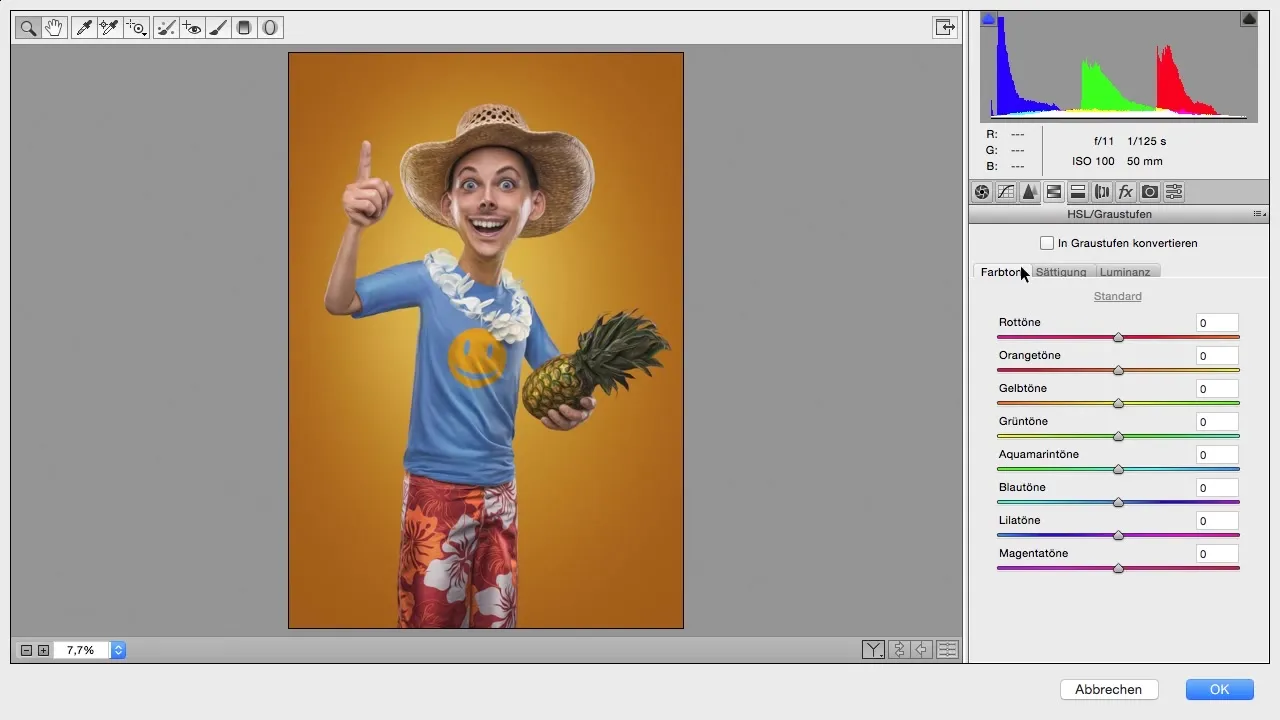Screen dimensions: 1280x720
Task: Open the Lens Corrections panel tab
Action: tap(1102, 192)
